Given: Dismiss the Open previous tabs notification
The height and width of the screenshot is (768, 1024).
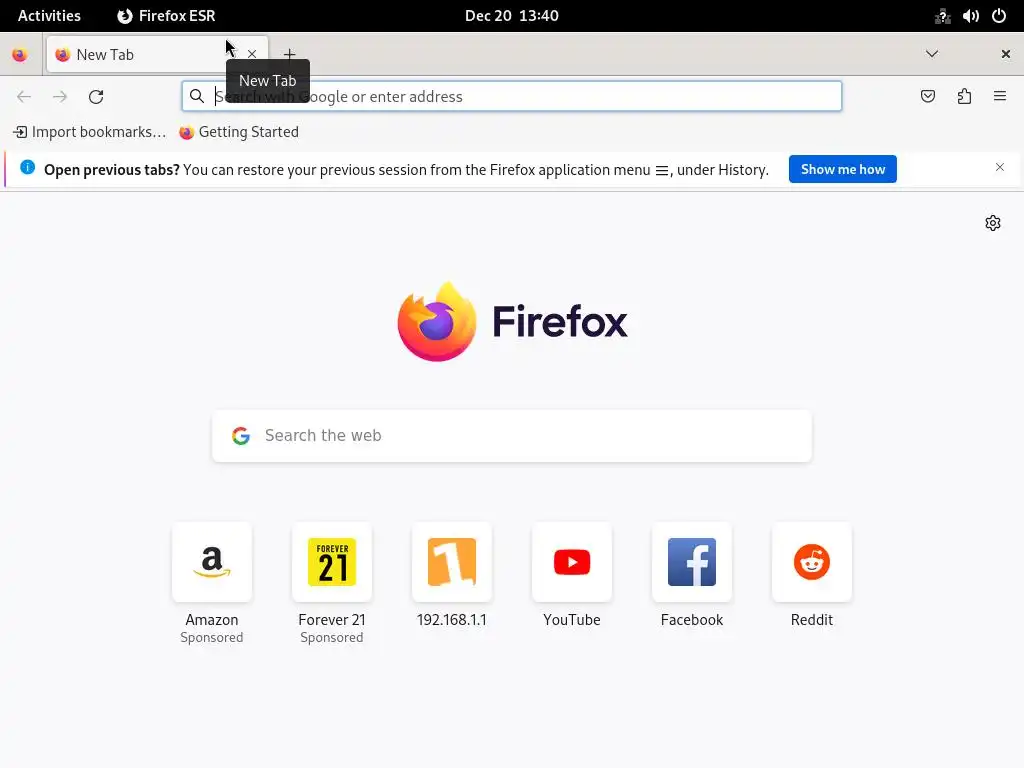Looking at the screenshot, I should pyautogui.click(x=1000, y=167).
